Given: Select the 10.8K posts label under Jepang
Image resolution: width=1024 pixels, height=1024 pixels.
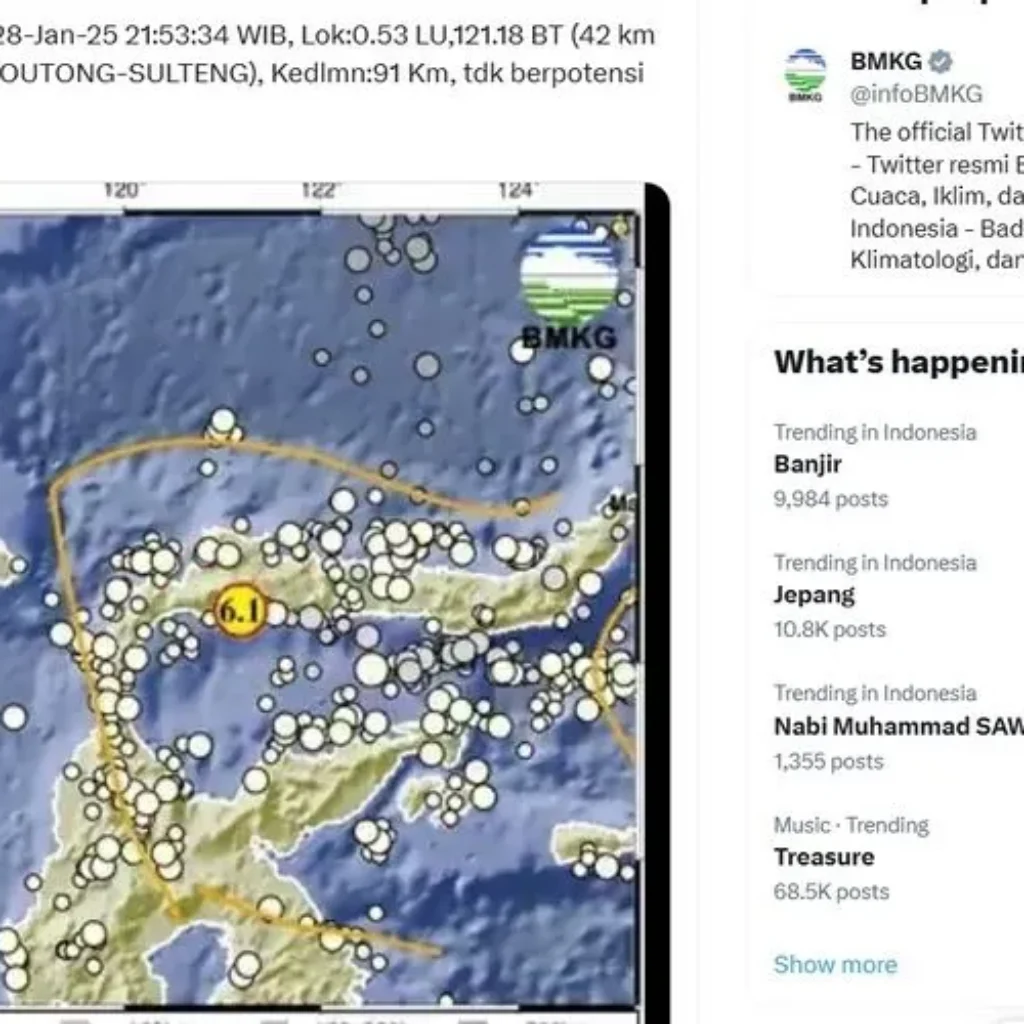Looking at the screenshot, I should (829, 629).
